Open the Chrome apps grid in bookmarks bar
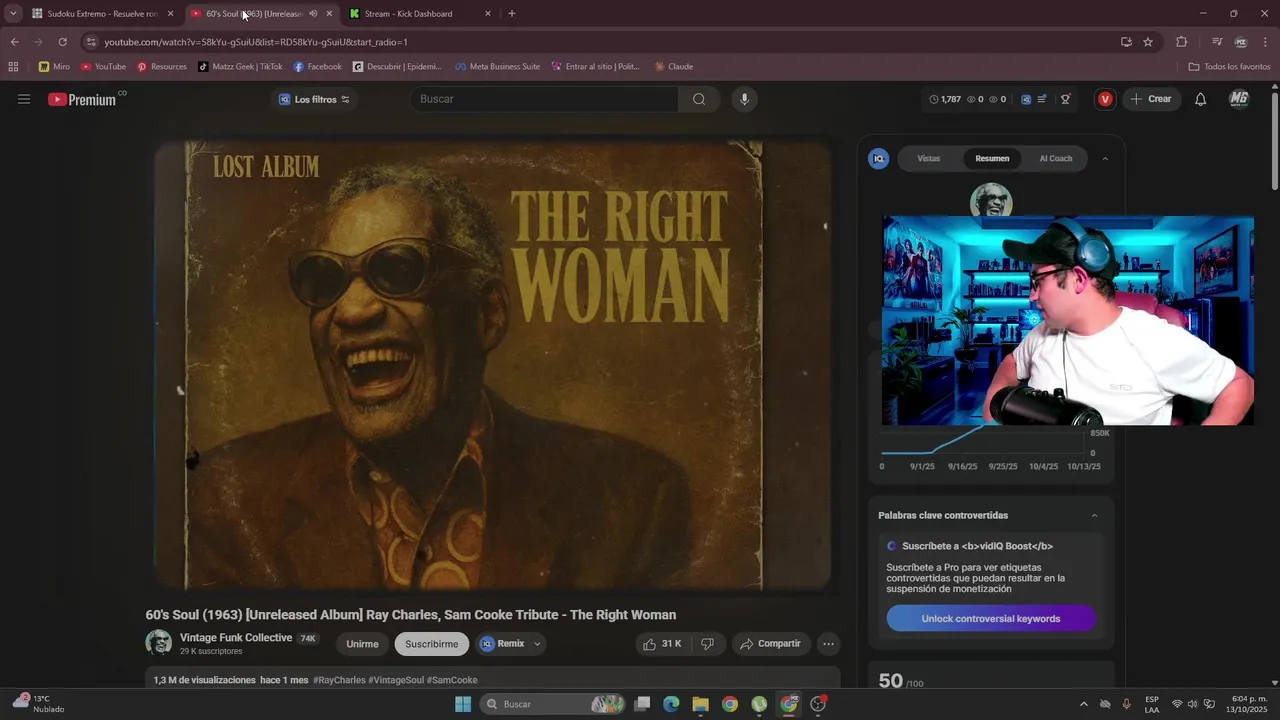 [13, 67]
